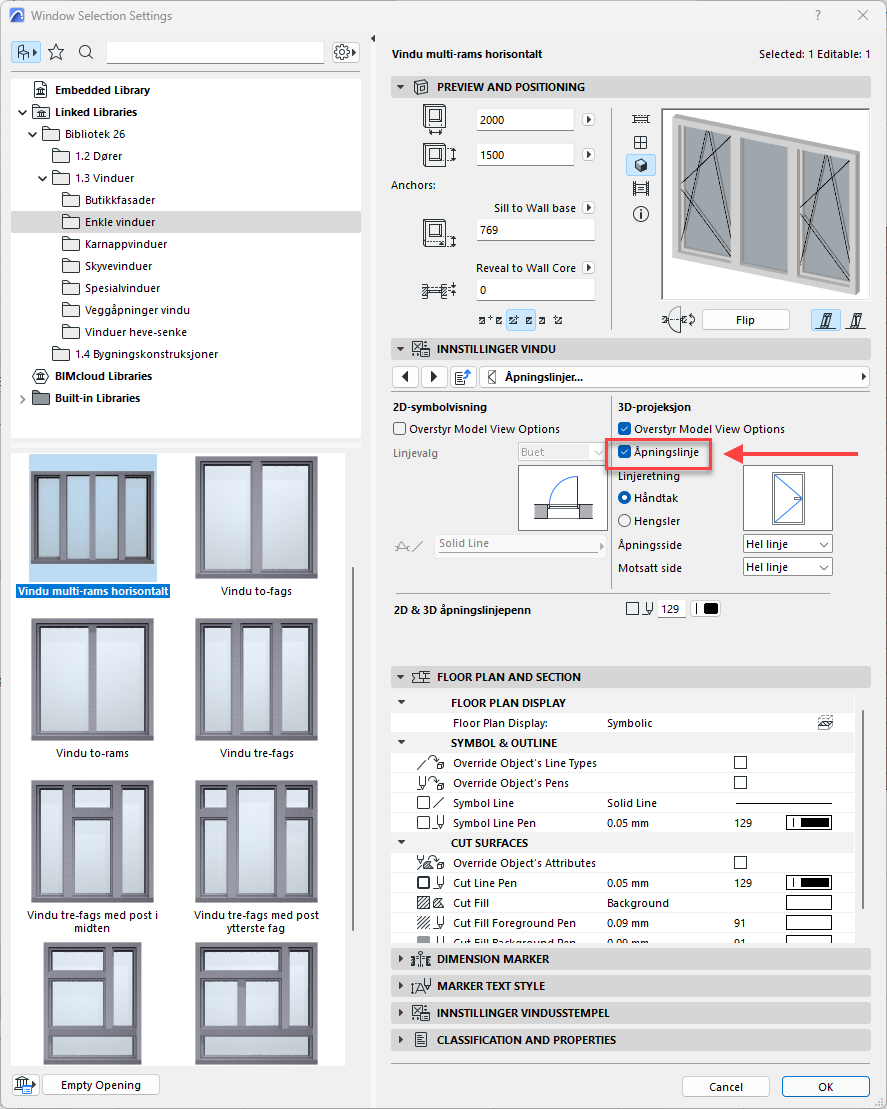This screenshot has height=1109, width=887.
Task: Click the Flip button
Action: tap(745, 320)
